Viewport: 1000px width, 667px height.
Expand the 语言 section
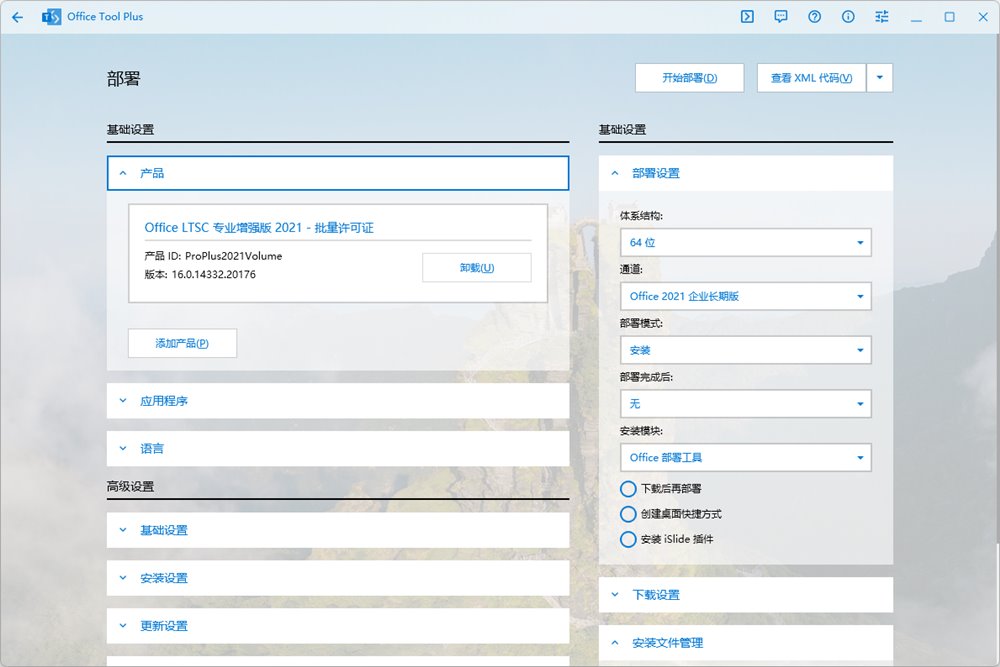[337, 449]
